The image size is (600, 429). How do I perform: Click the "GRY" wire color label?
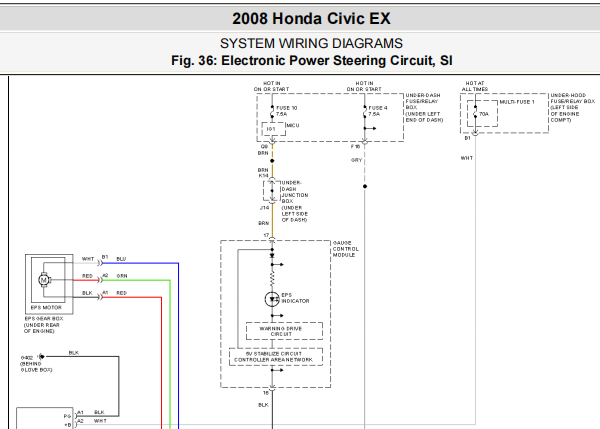click(356, 160)
